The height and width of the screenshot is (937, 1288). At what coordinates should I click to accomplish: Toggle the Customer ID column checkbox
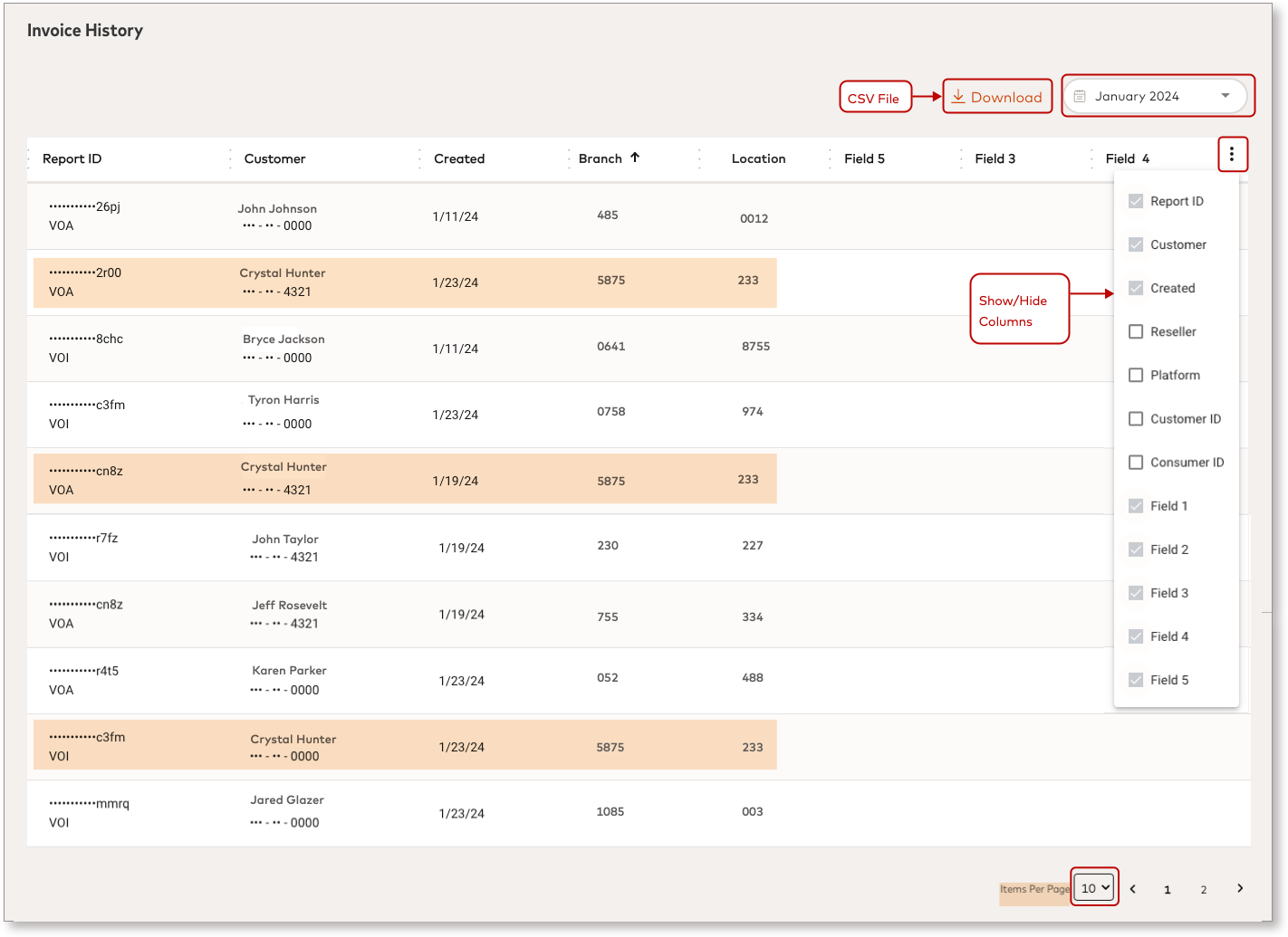tap(1136, 418)
